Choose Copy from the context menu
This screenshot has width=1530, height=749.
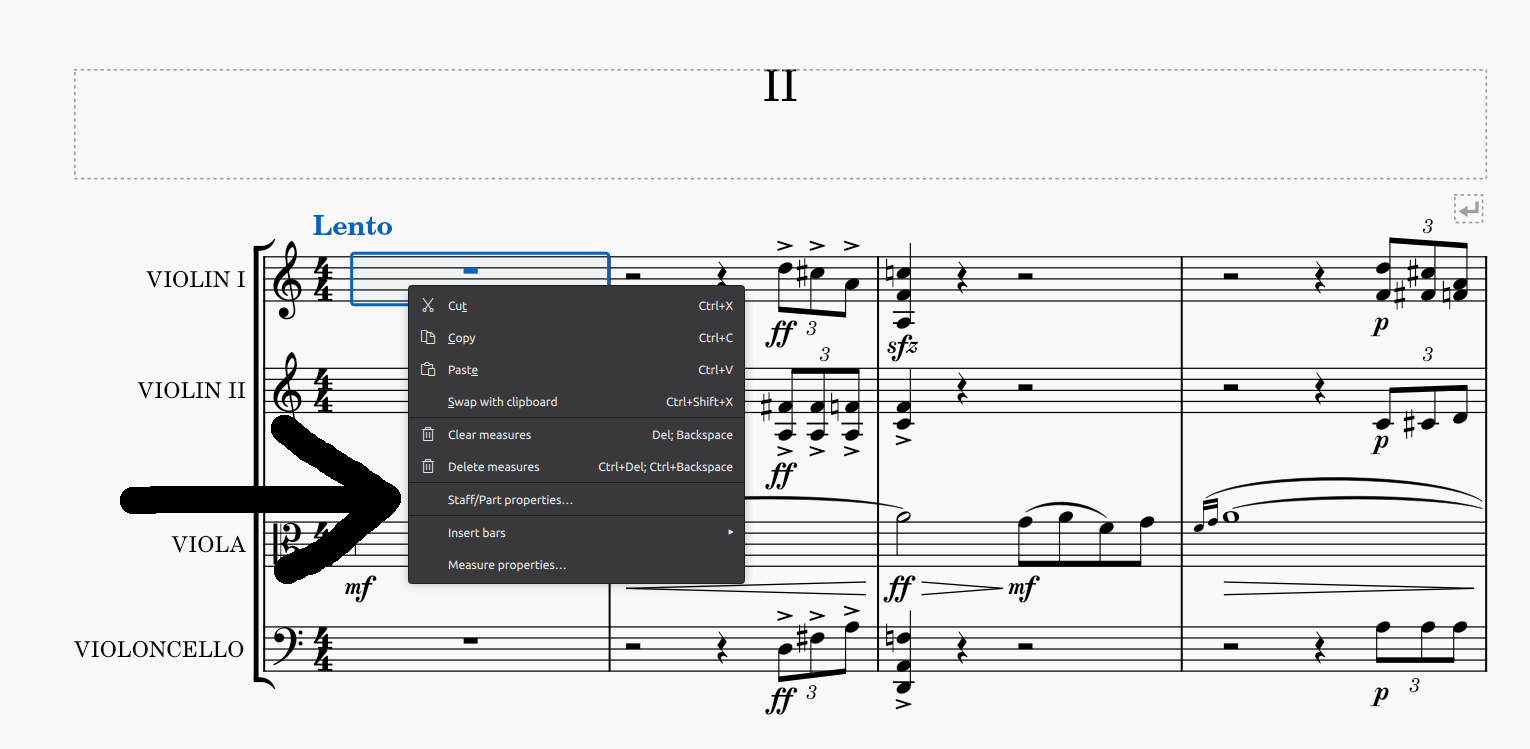tap(576, 338)
